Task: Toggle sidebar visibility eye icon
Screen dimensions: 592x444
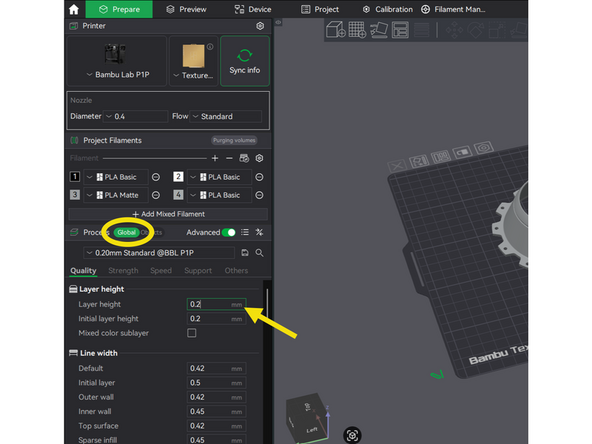Action: click(278, 22)
